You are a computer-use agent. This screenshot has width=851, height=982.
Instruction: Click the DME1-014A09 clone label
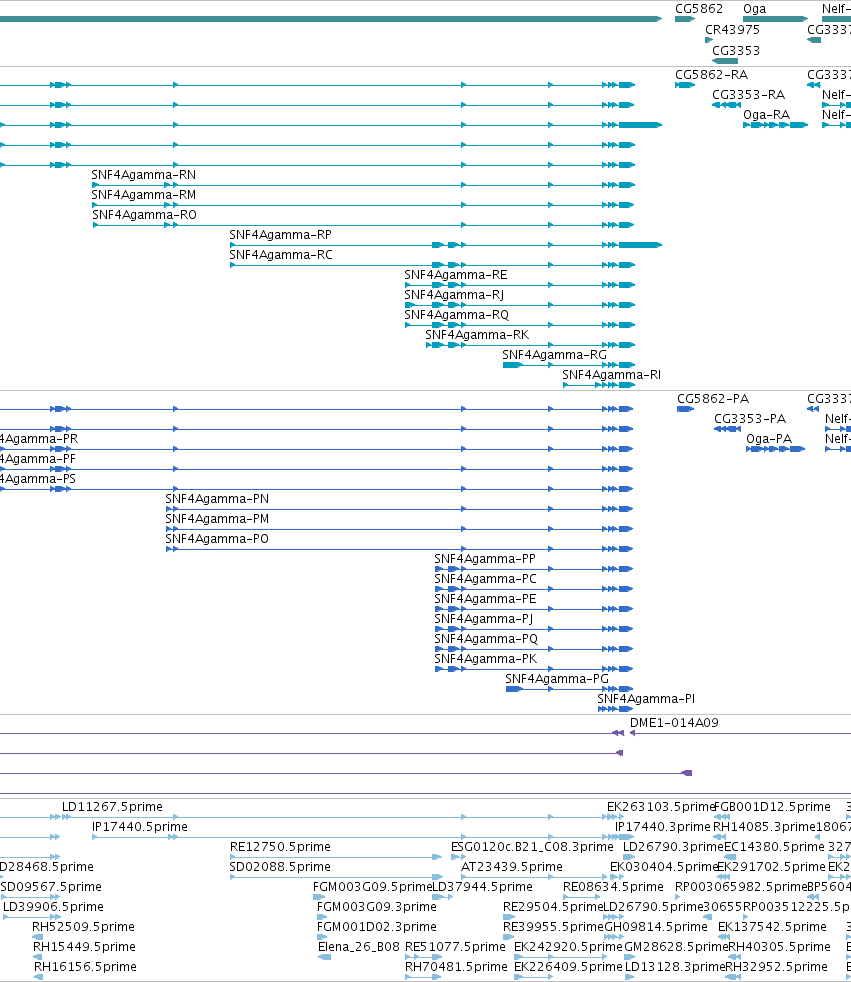click(674, 723)
